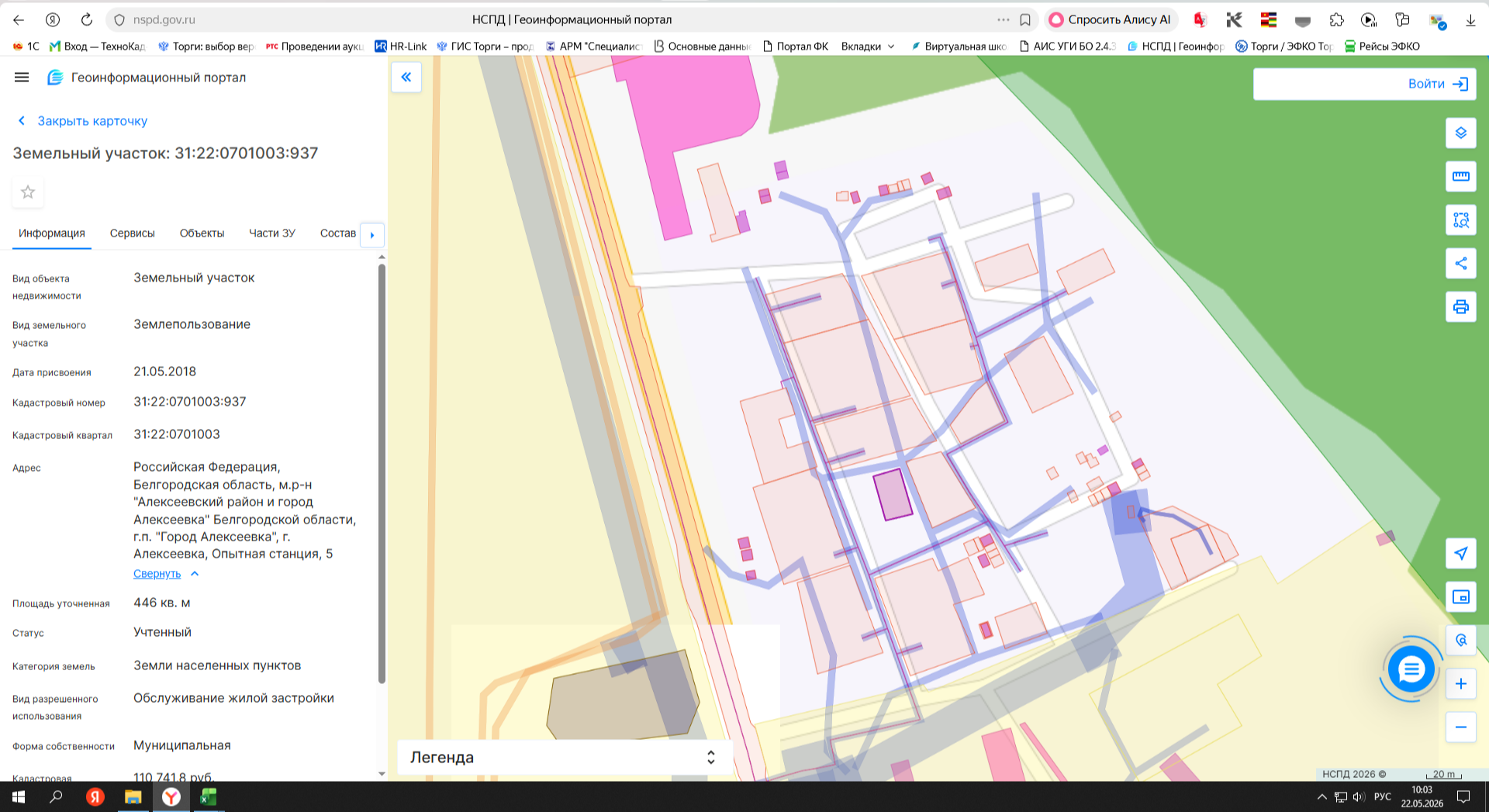The width and height of the screenshot is (1489, 812).
Task: Bookmark this page in the address bar
Action: [1025, 20]
